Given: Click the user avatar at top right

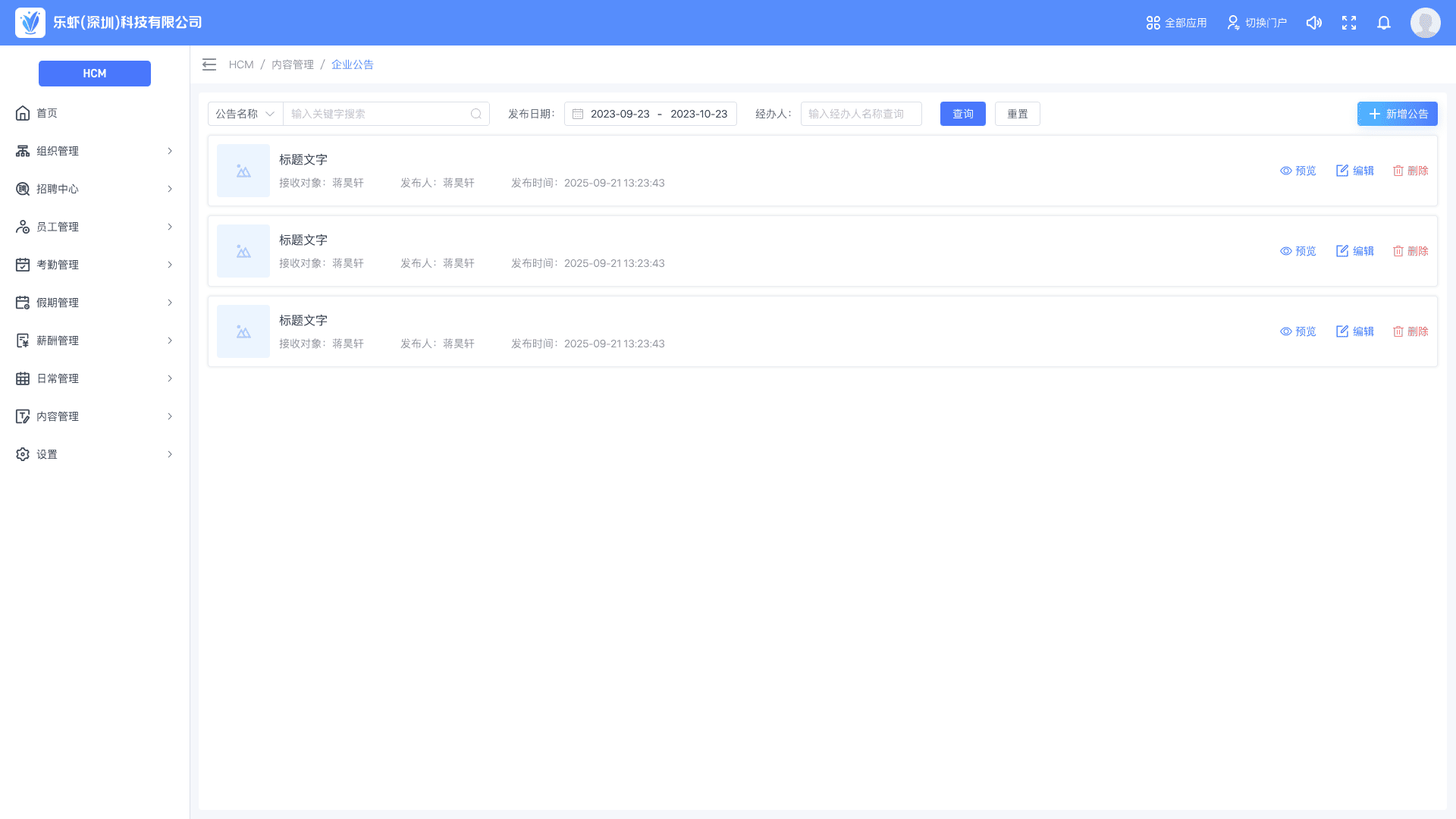Looking at the screenshot, I should click(1425, 23).
